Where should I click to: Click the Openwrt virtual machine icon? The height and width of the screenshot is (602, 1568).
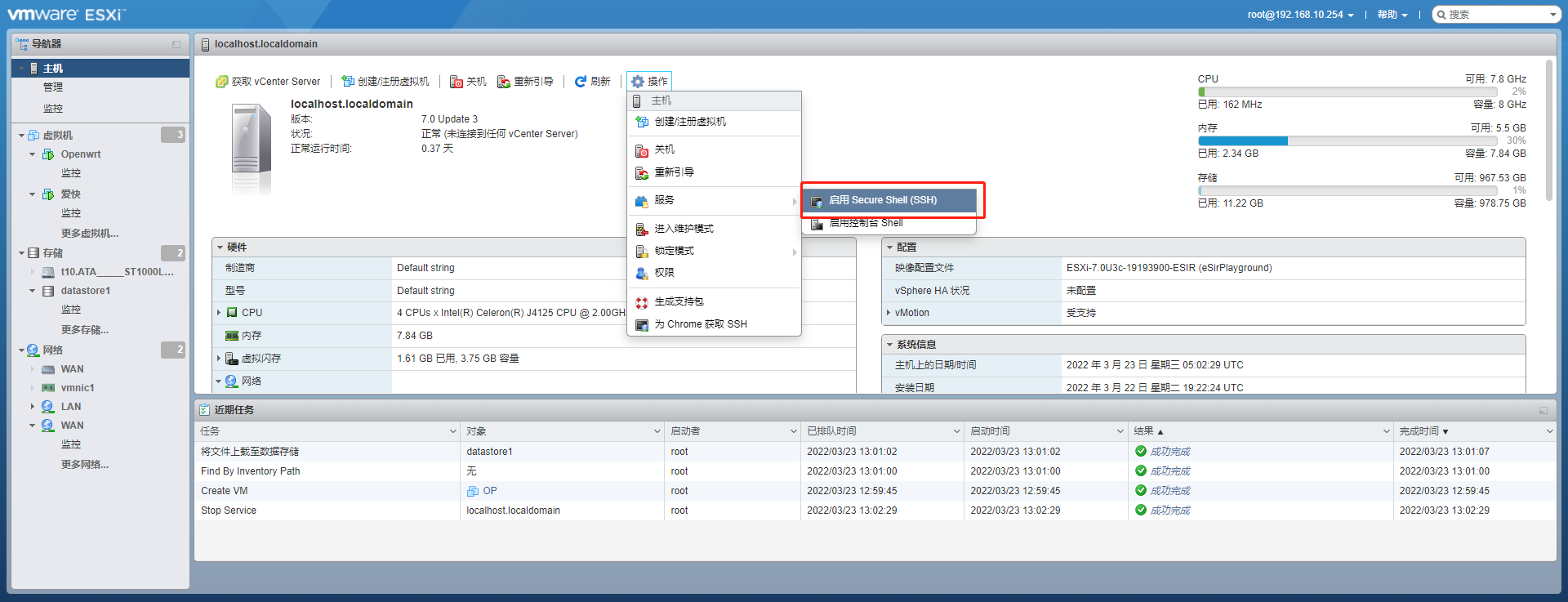[48, 154]
